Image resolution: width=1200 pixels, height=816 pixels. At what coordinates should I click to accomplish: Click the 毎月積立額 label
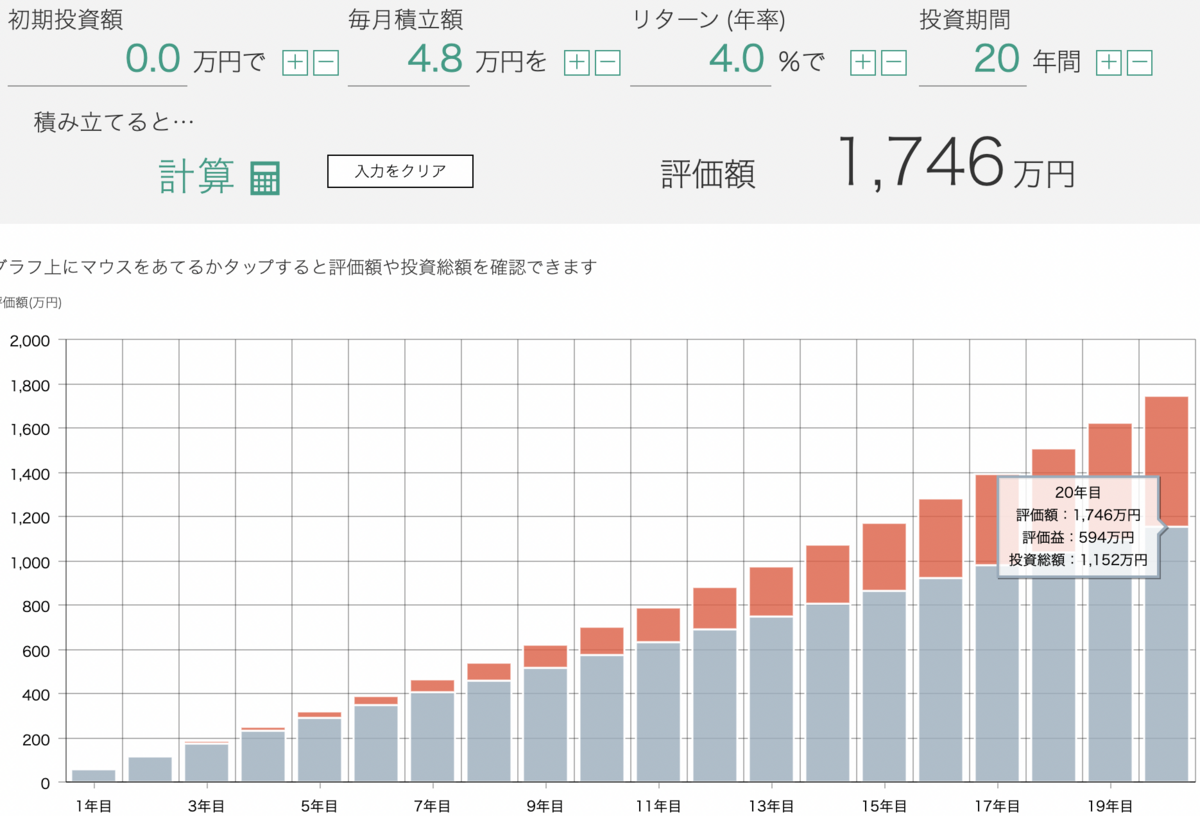pyautogui.click(x=406, y=19)
